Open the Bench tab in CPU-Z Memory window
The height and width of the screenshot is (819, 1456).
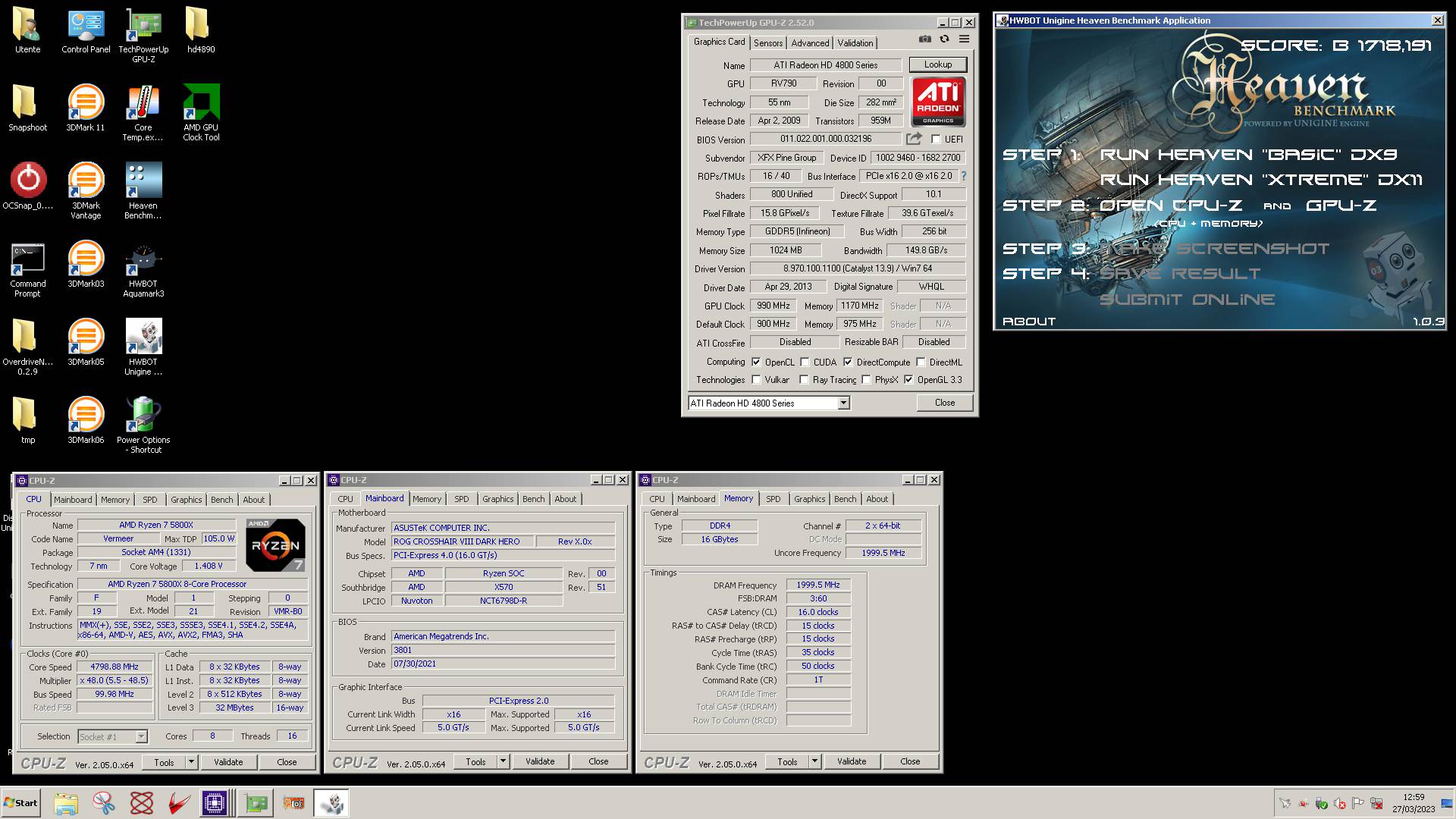tap(845, 499)
